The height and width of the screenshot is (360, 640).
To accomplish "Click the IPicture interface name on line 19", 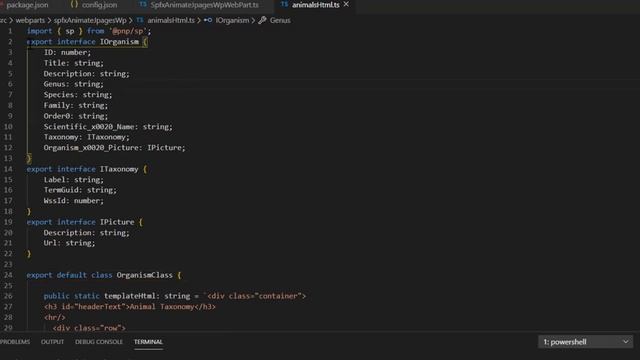I will click(x=117, y=222).
